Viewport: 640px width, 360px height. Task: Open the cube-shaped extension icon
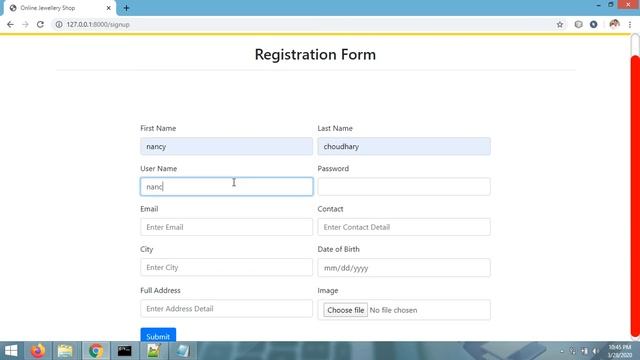[578, 24]
